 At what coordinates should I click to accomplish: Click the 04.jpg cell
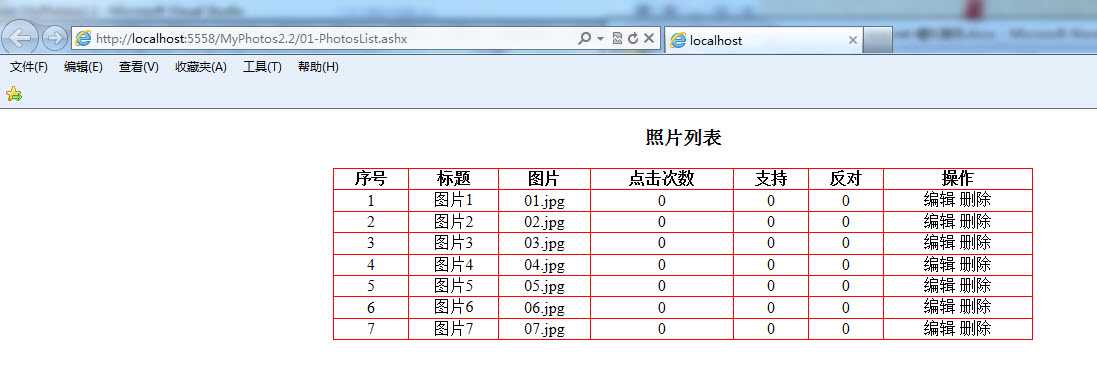pyautogui.click(x=544, y=265)
